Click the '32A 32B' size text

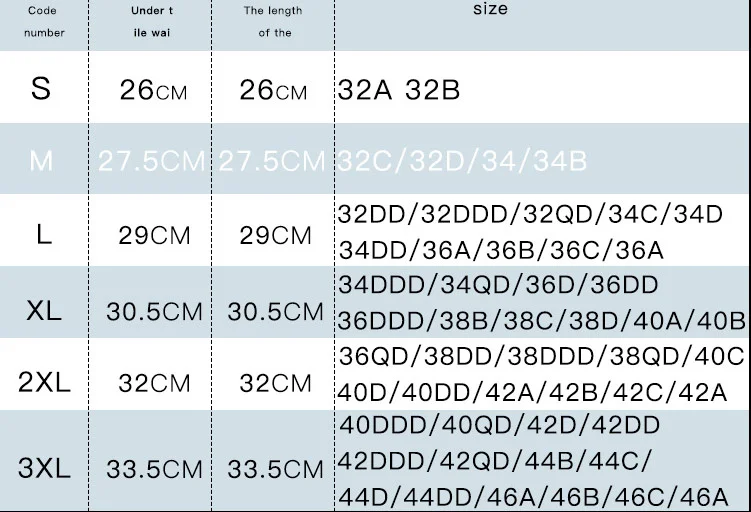pyautogui.click(x=399, y=90)
